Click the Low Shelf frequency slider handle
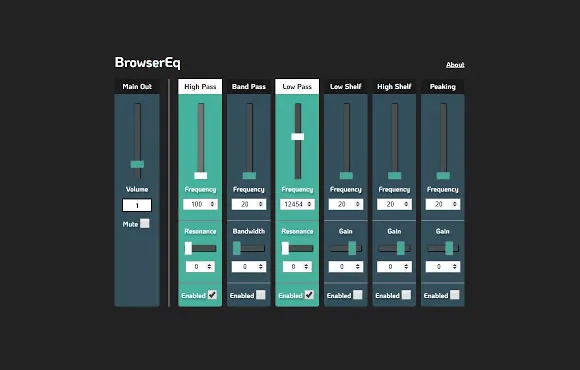This screenshot has width=580, height=370. click(346, 175)
